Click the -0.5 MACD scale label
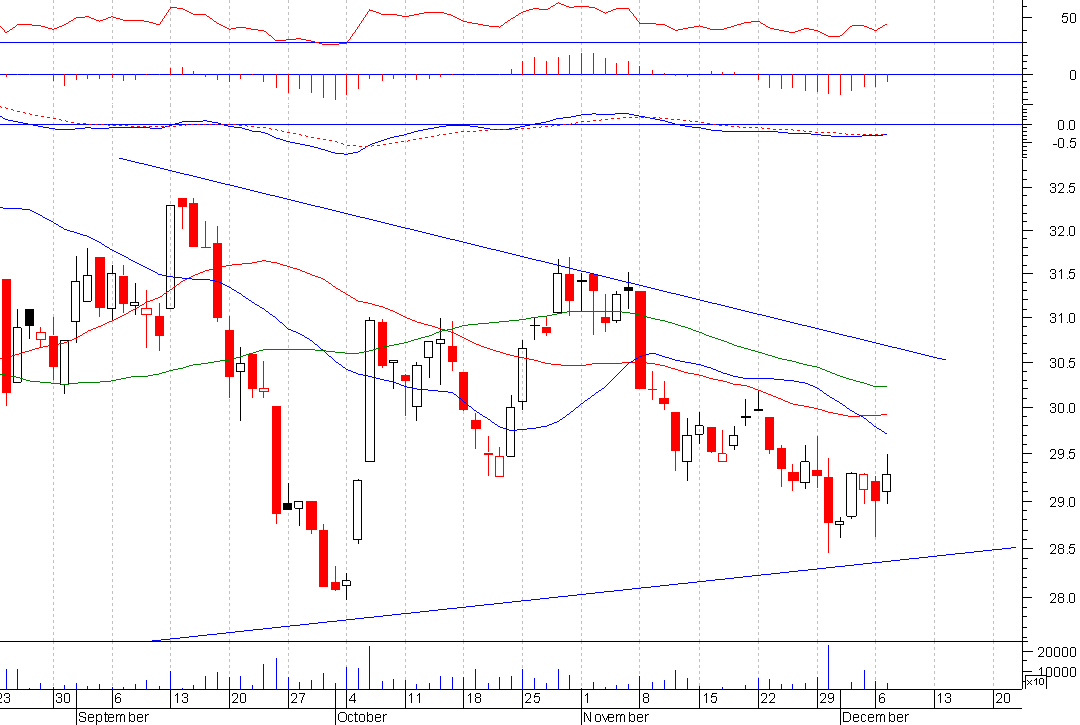The height and width of the screenshot is (725, 1080). (1064, 143)
